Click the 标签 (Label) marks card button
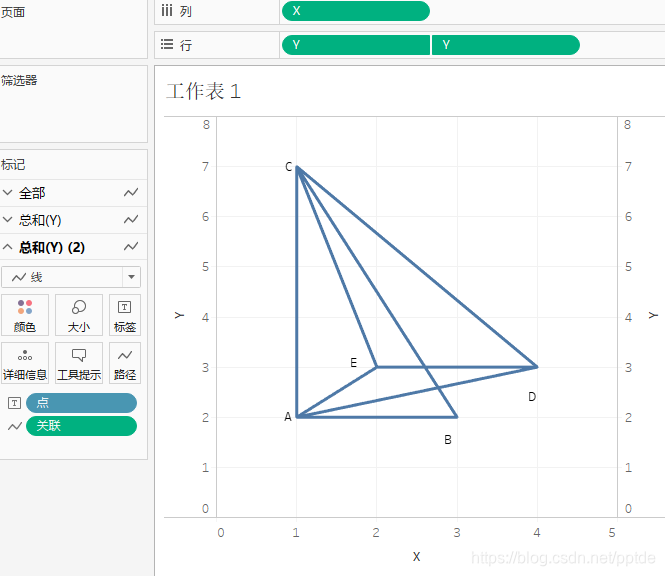Image resolution: width=665 pixels, height=576 pixels. click(x=125, y=315)
